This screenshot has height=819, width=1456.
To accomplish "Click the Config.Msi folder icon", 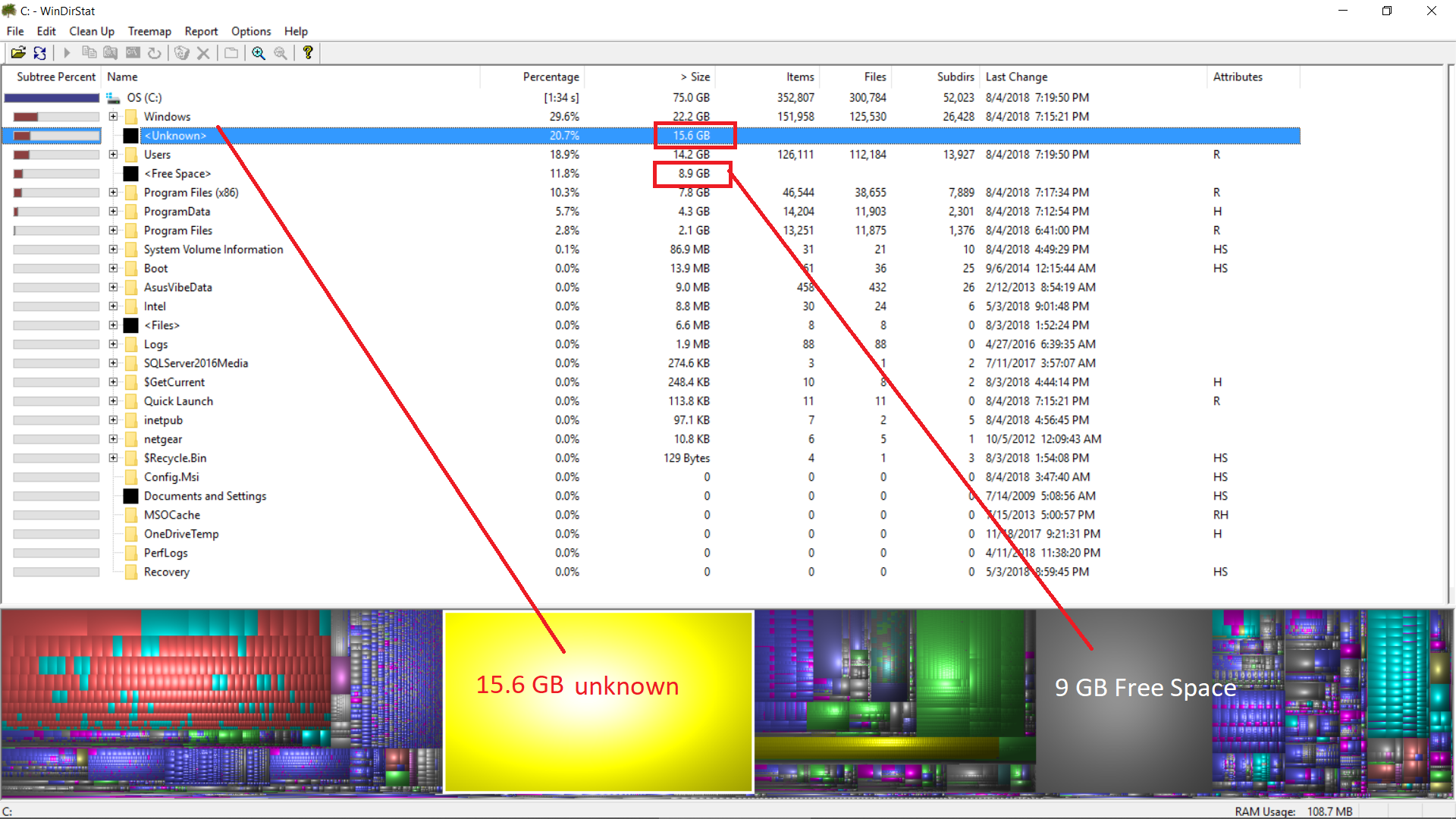I will tap(131, 477).
